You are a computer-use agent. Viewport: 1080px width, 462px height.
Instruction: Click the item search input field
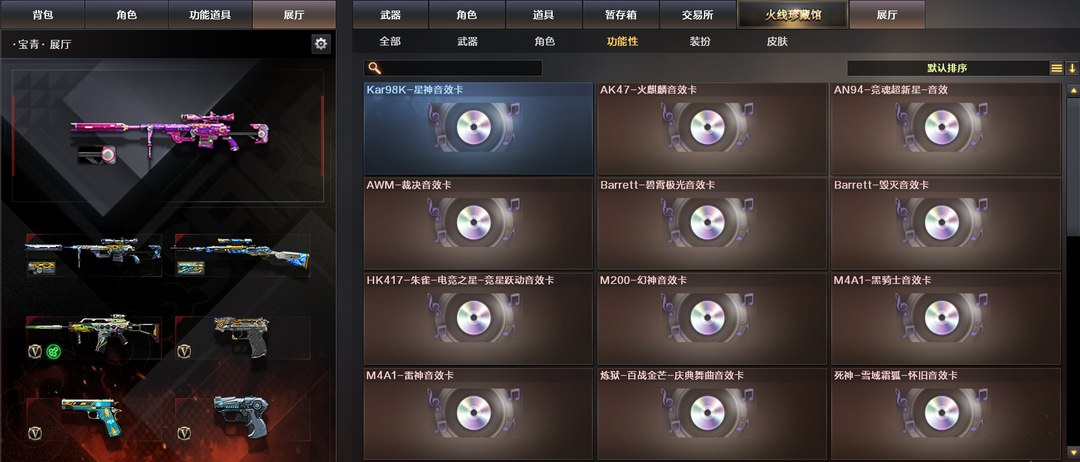[453, 68]
